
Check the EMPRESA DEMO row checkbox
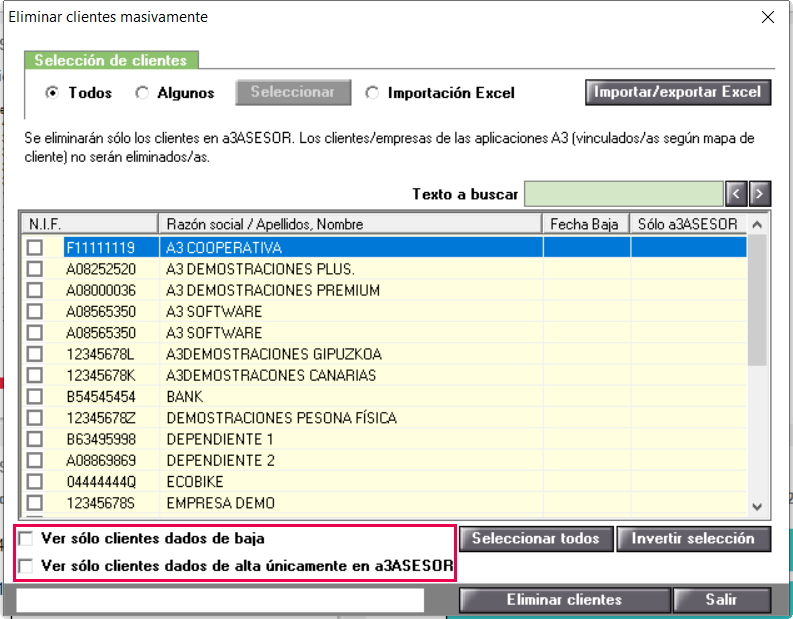coord(35,503)
